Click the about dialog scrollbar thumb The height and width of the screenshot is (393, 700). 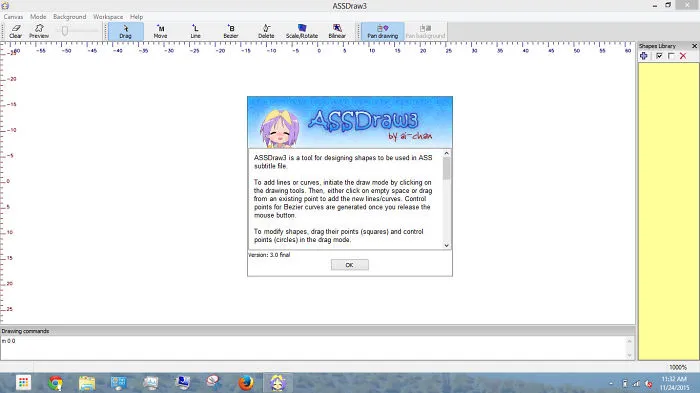[x=446, y=169]
